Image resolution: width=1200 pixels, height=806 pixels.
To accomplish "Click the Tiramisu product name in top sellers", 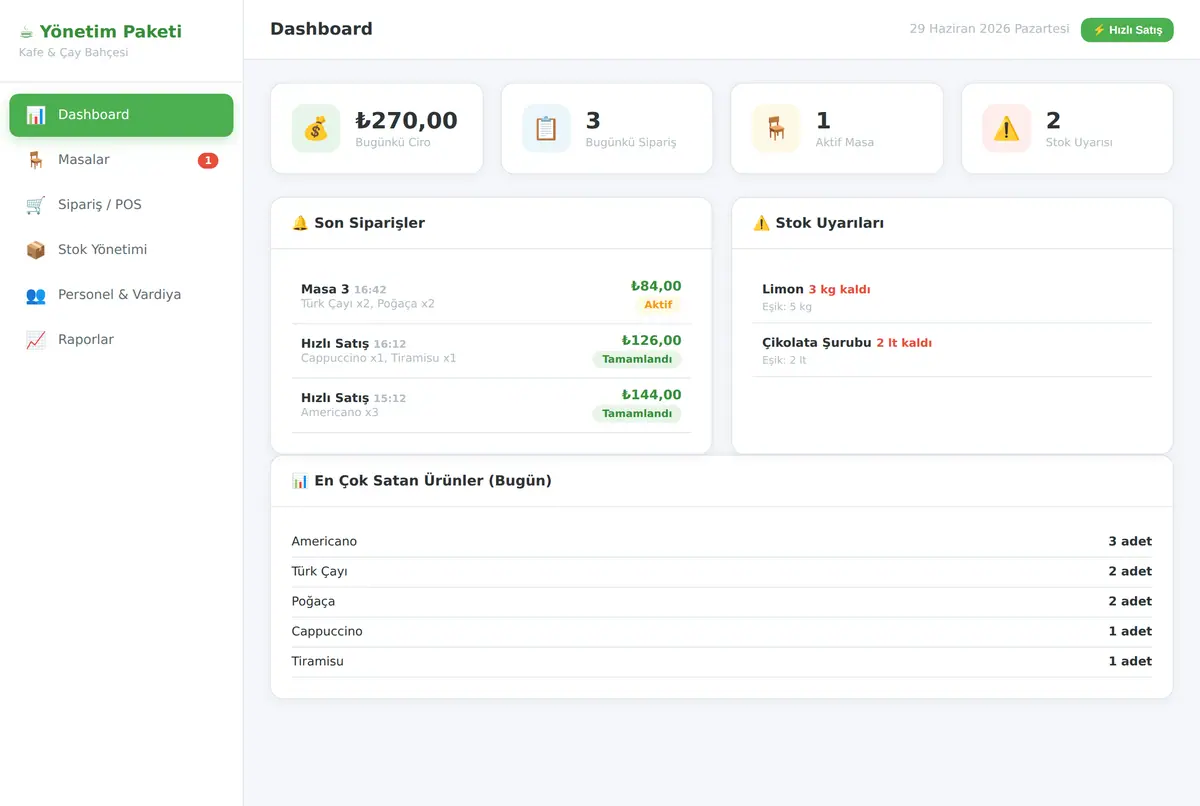I will [318, 661].
